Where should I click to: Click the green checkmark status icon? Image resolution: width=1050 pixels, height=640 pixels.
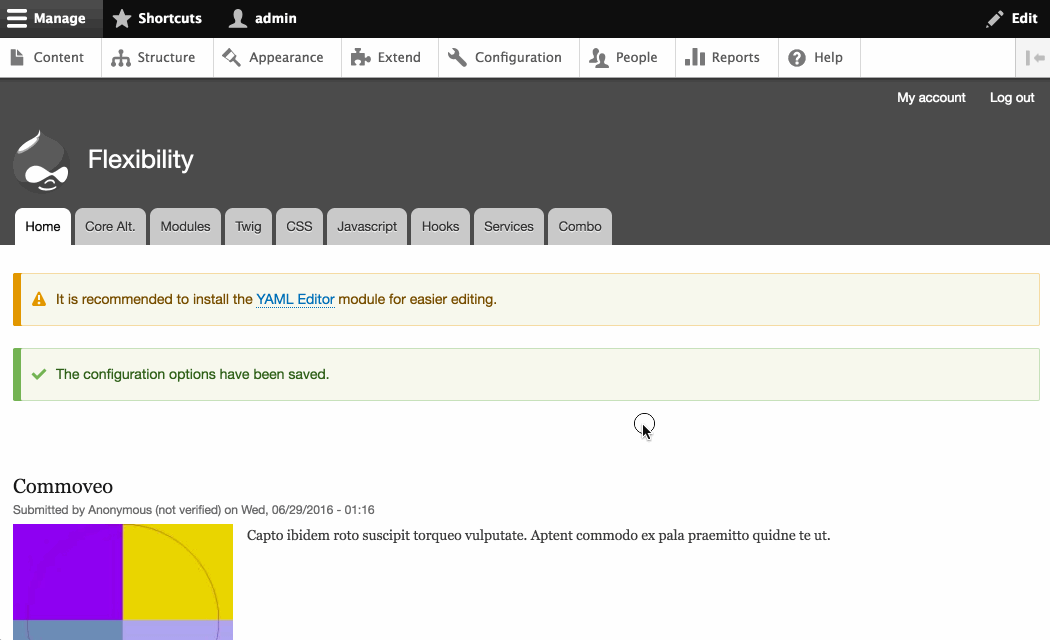coord(39,374)
